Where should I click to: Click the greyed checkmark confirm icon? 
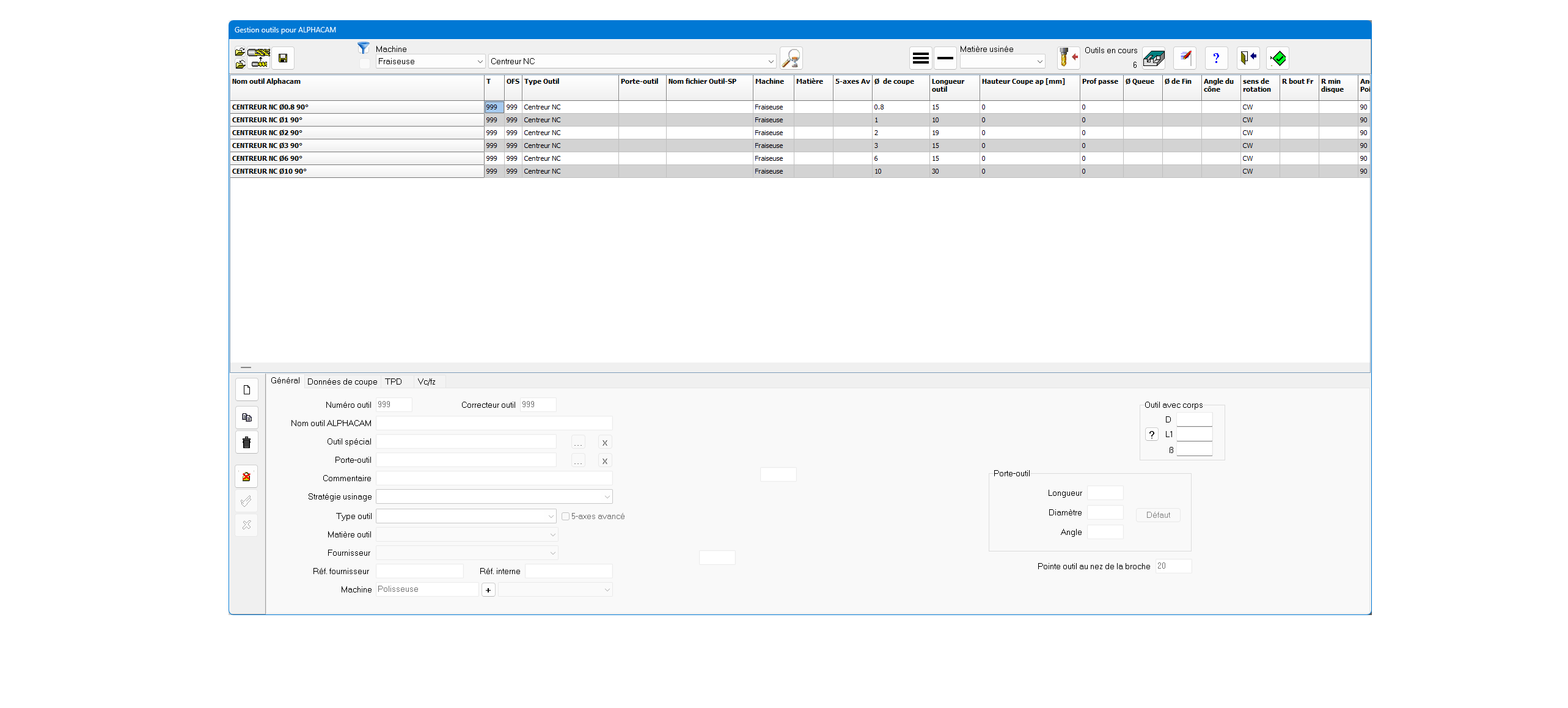(247, 501)
